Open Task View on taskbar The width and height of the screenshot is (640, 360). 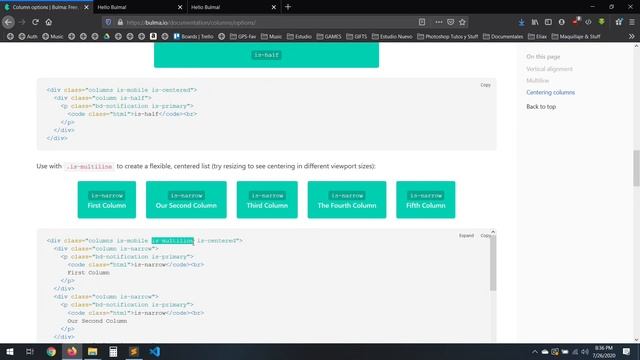29,351
